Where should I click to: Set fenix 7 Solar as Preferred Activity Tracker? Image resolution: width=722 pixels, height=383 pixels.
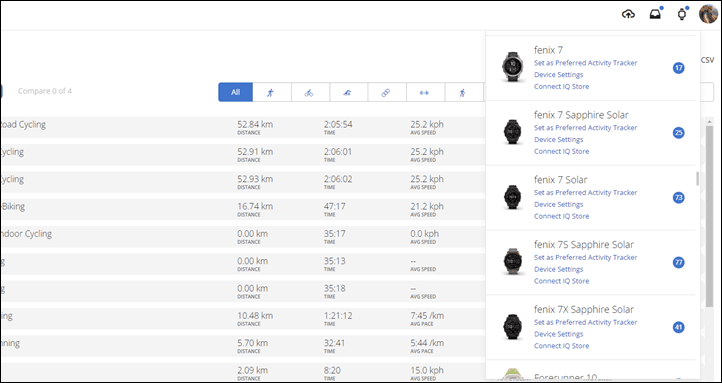(585, 192)
